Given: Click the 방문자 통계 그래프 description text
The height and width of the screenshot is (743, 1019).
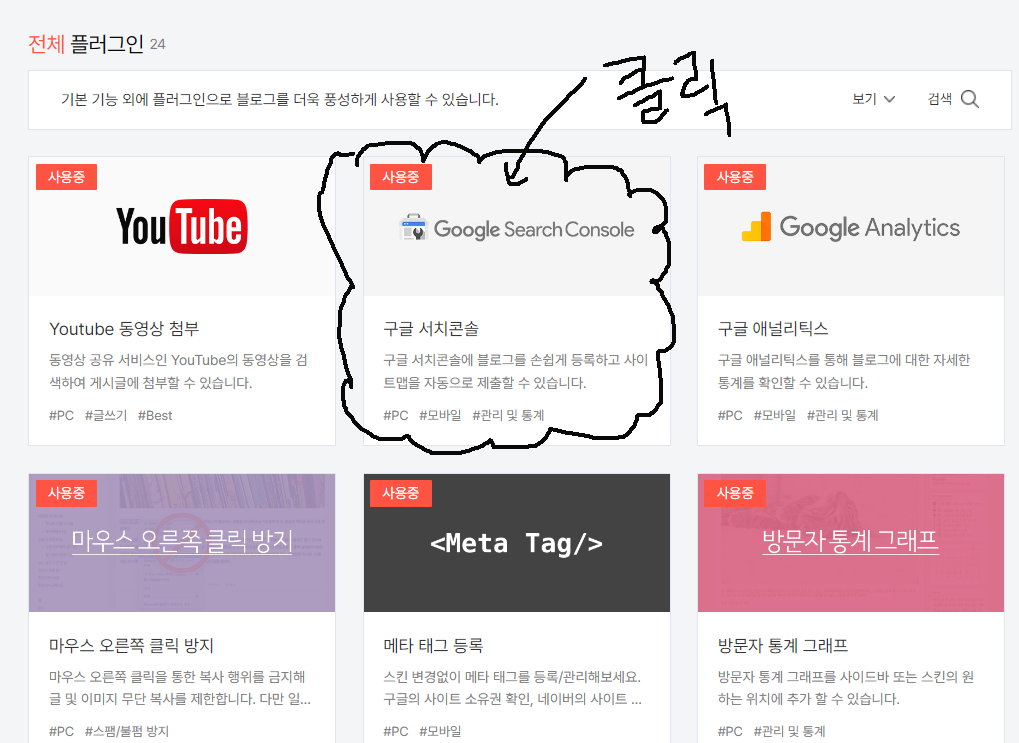Looking at the screenshot, I should [x=845, y=688].
